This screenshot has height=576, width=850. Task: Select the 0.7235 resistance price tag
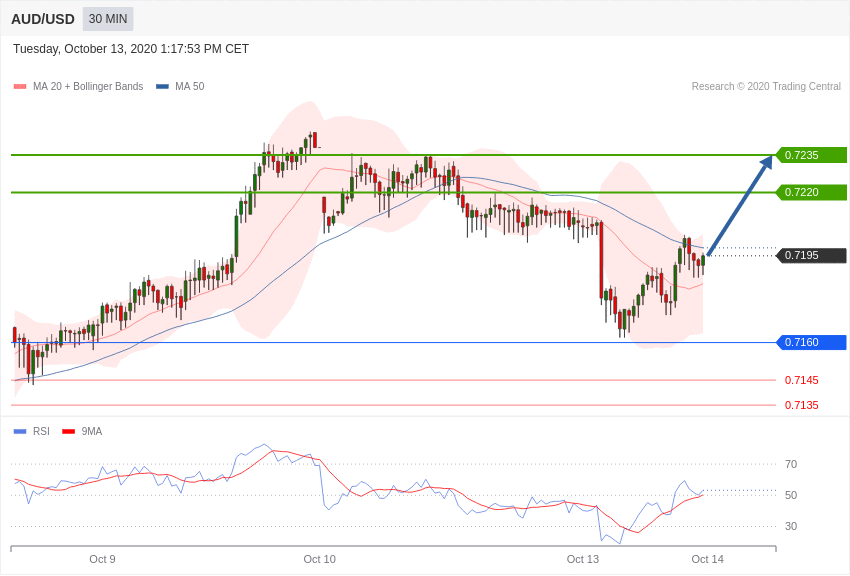point(812,155)
